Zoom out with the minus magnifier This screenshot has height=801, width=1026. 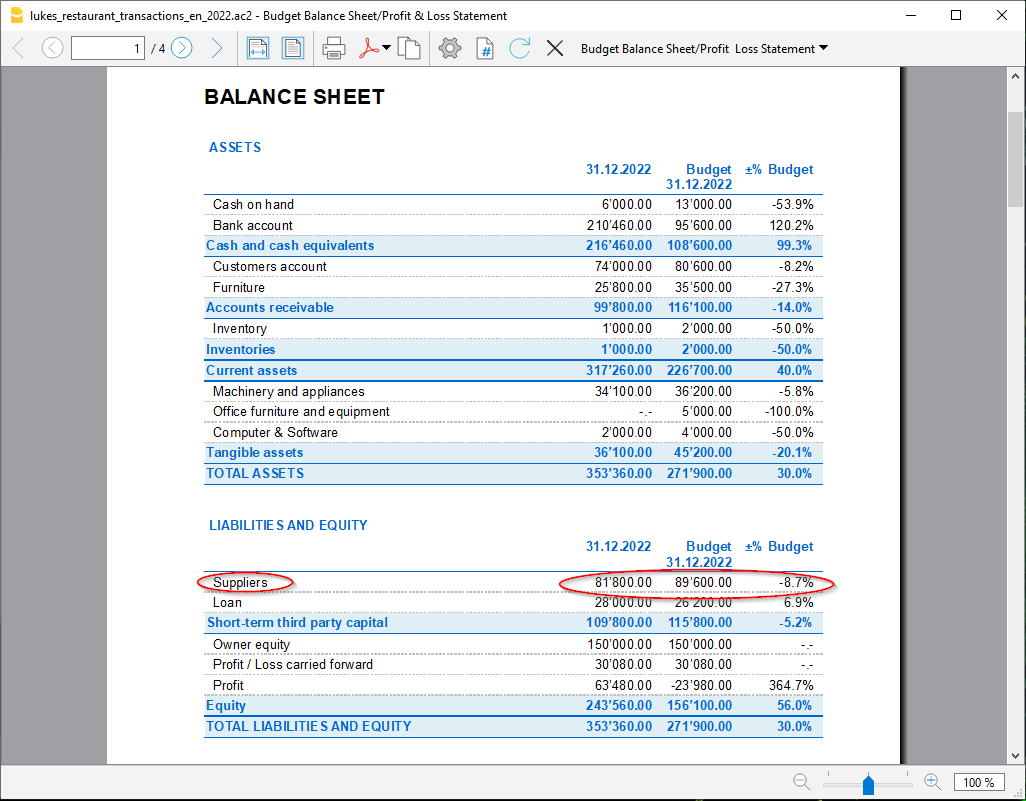click(802, 782)
